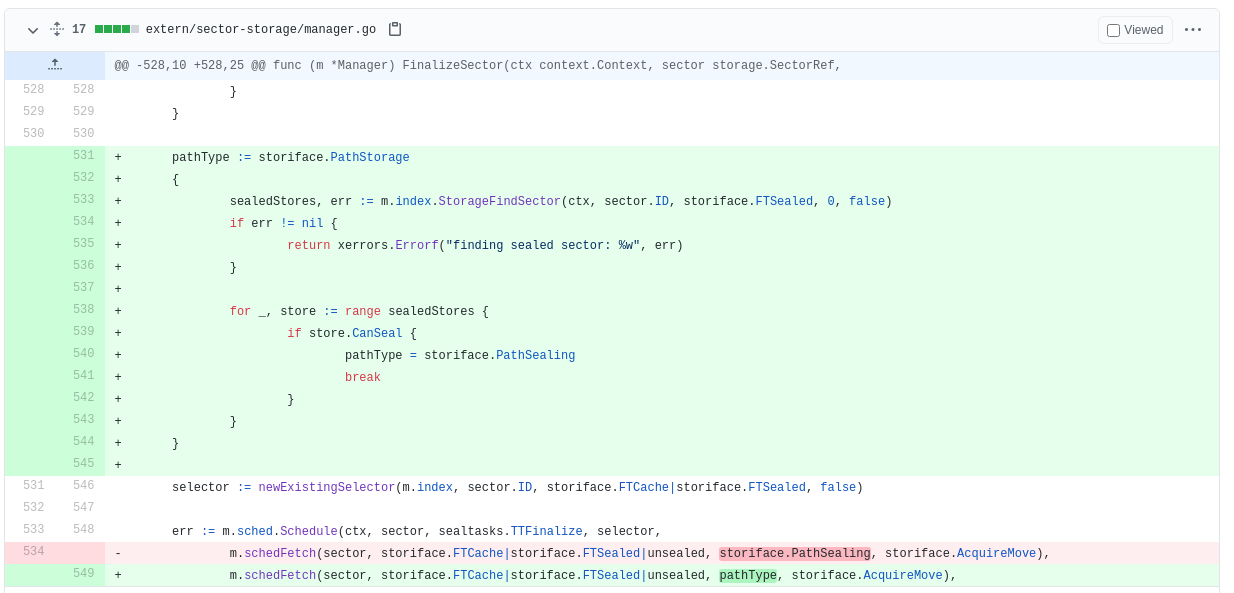Select new line number 546
This screenshot has height=593, width=1234.
coord(83,487)
